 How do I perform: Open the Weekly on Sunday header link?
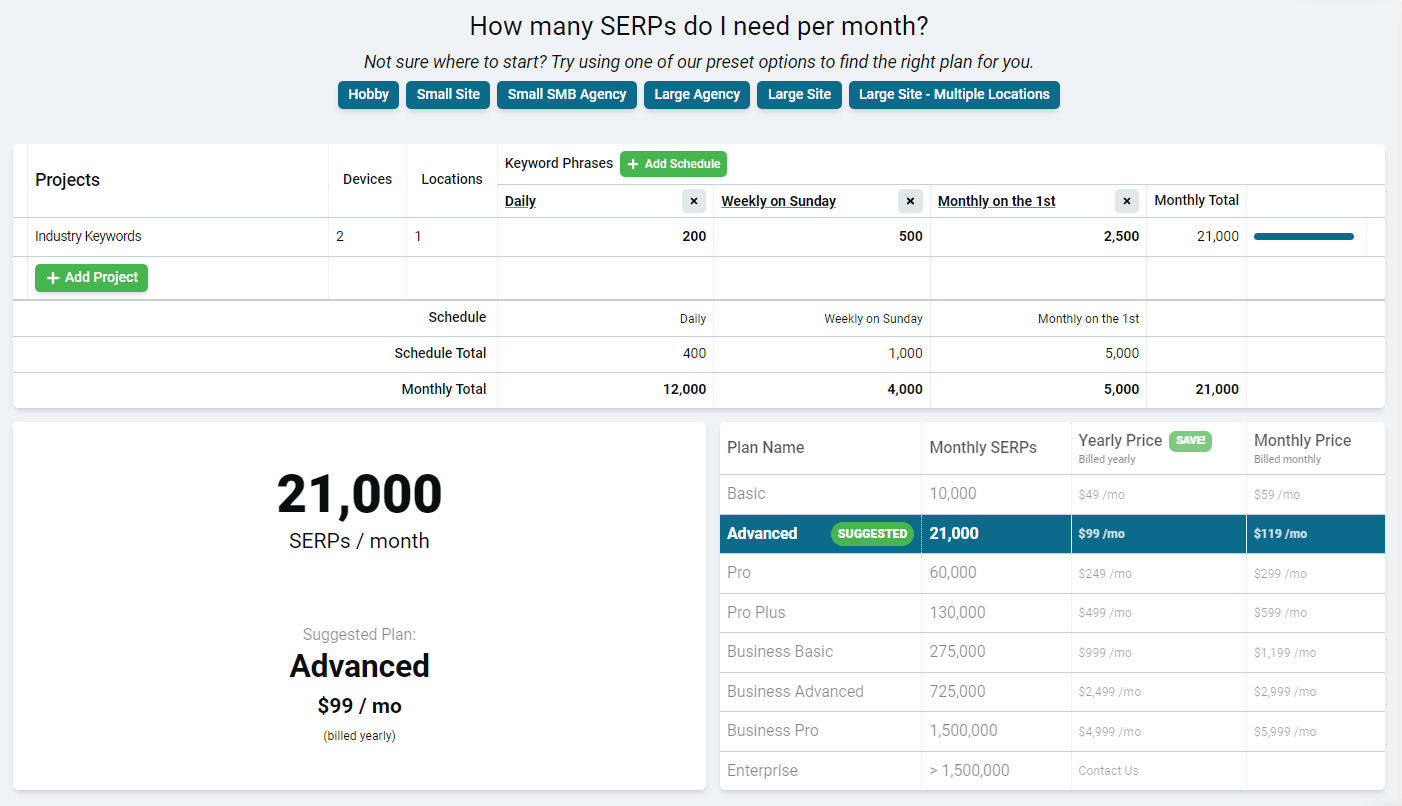[778, 201]
